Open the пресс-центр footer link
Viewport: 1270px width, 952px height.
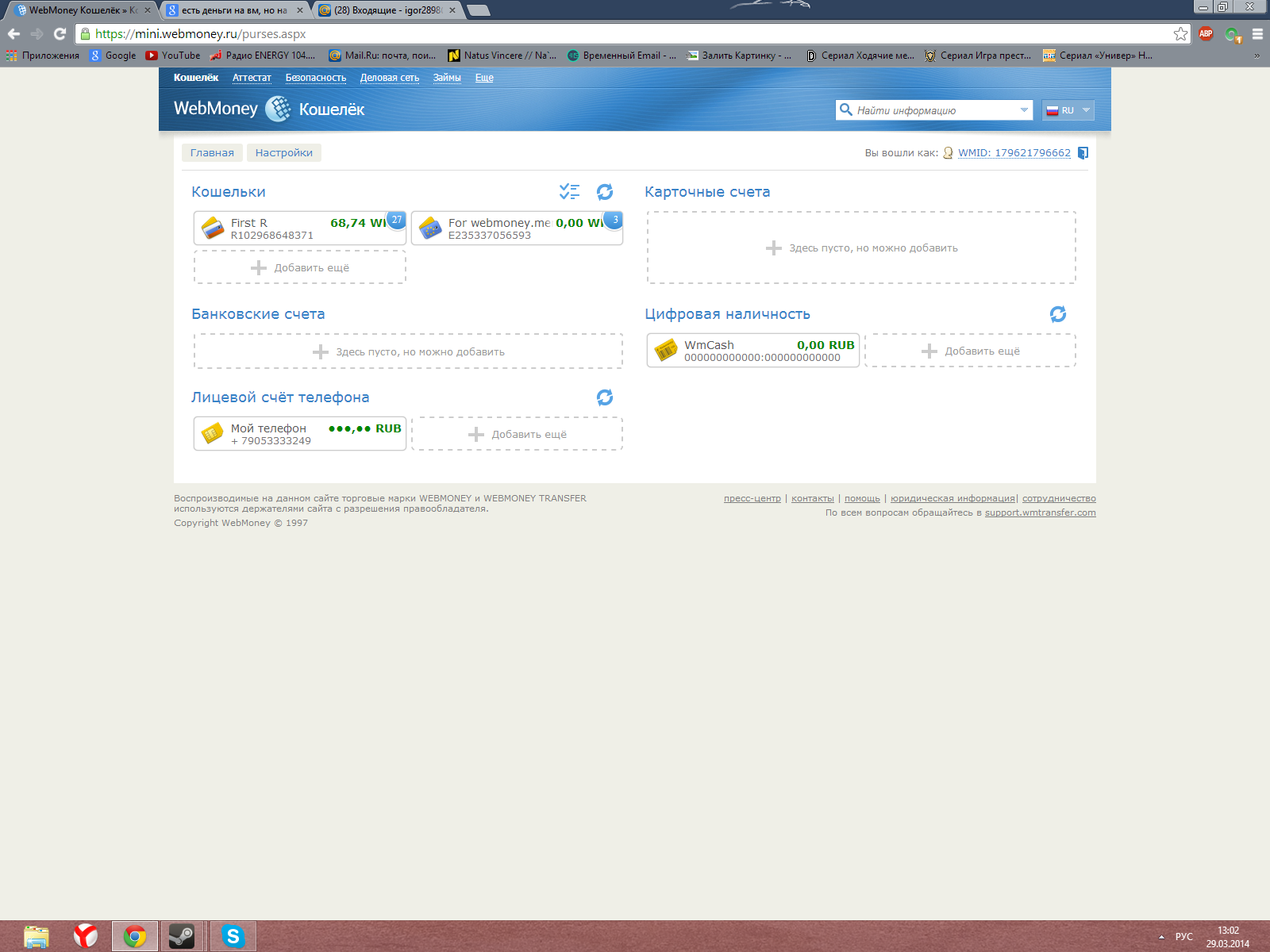pyautogui.click(x=752, y=498)
